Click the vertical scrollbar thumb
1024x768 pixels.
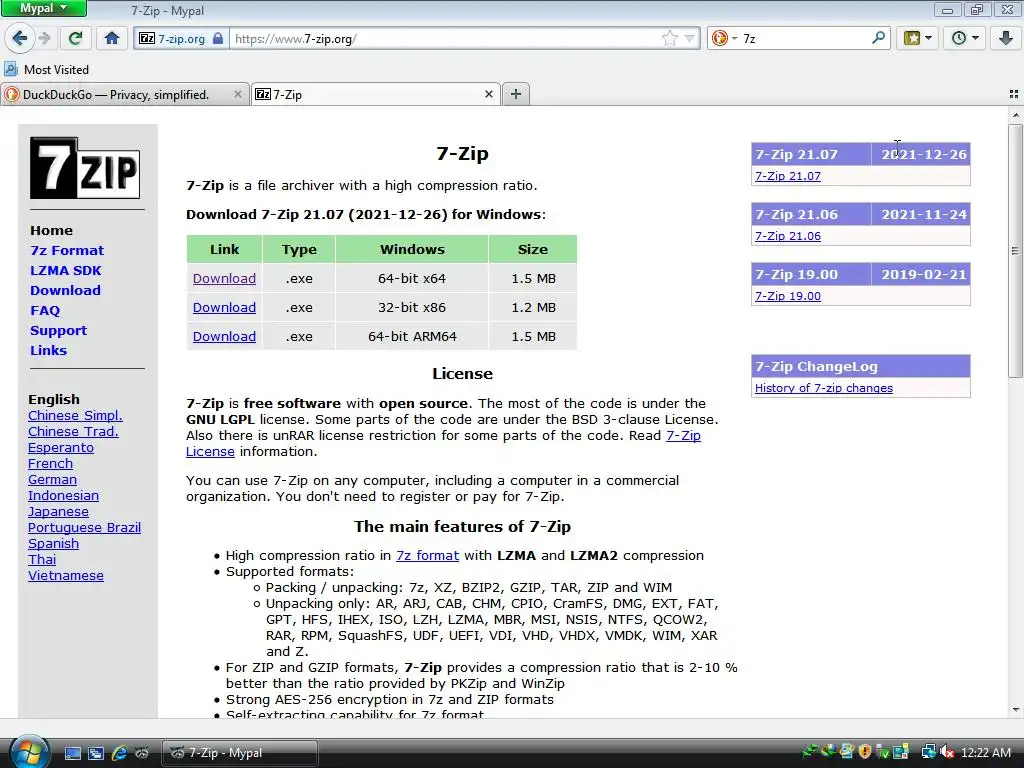tap(1015, 251)
